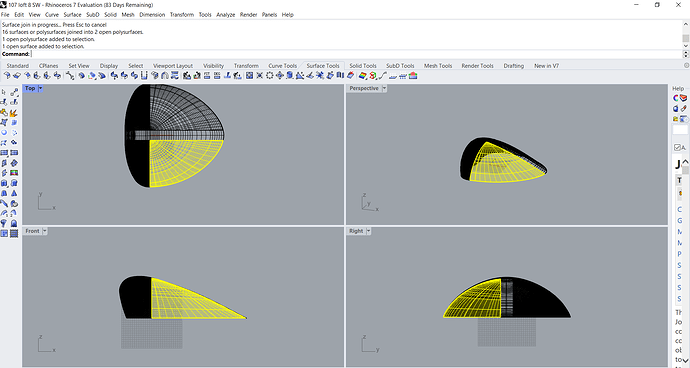Switch to the Viewport Layout tab
Viewport: 690px width, 368px height.
[x=173, y=66]
